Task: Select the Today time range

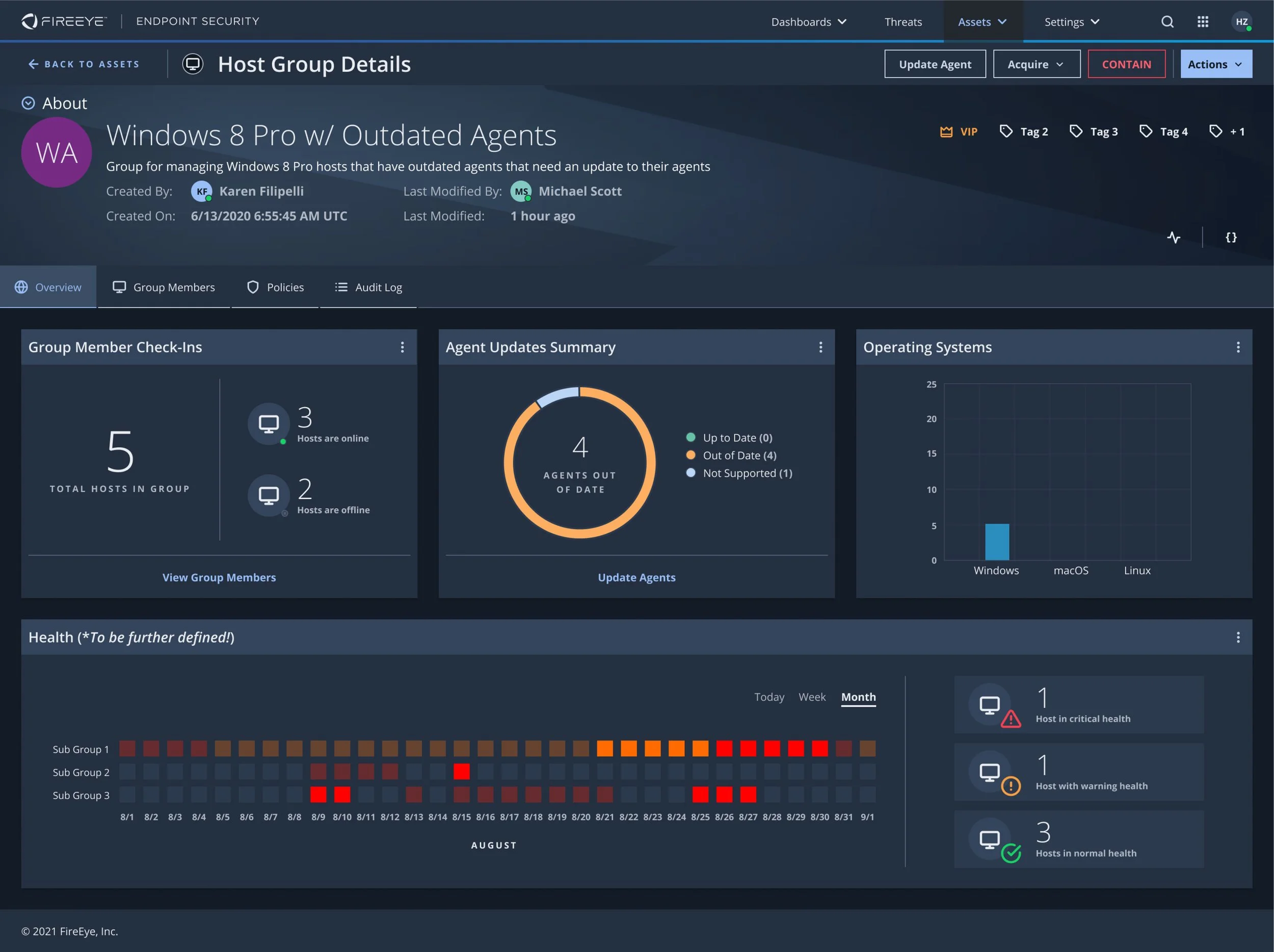Action: (x=769, y=697)
